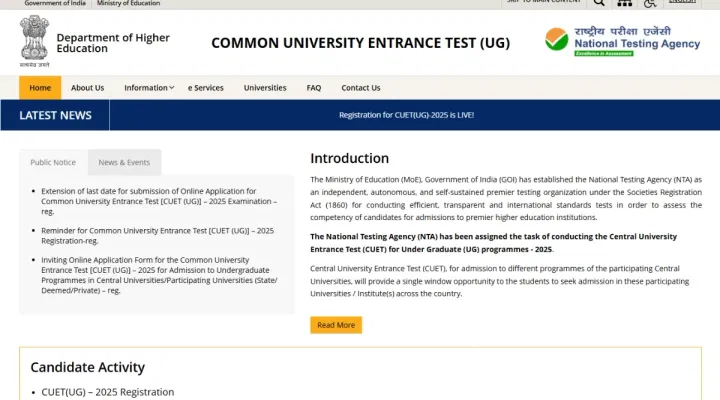This screenshot has width=720, height=400.
Task: Switch to the News & Events tab
Action: coord(124,162)
